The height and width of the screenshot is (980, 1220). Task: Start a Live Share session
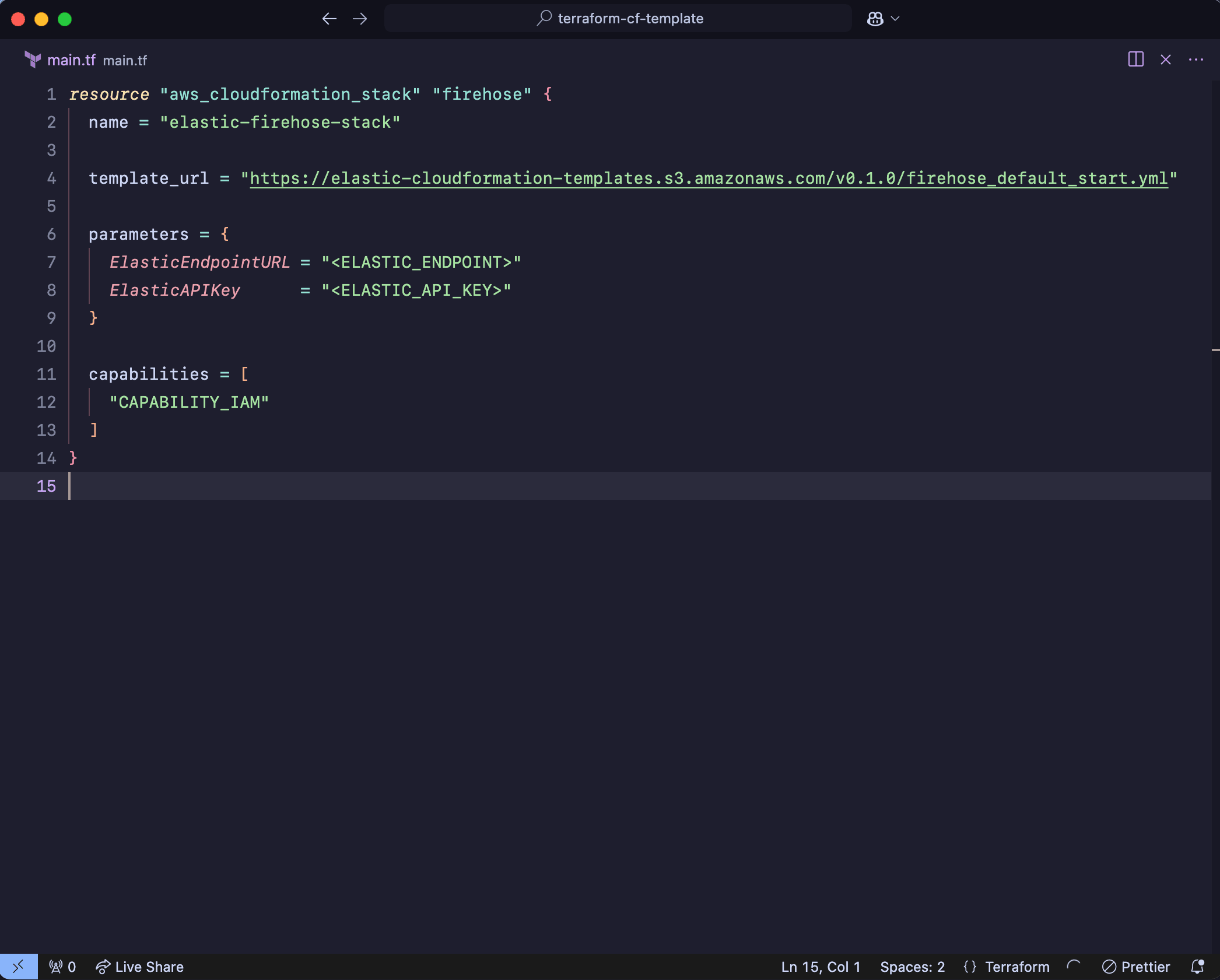click(139, 966)
